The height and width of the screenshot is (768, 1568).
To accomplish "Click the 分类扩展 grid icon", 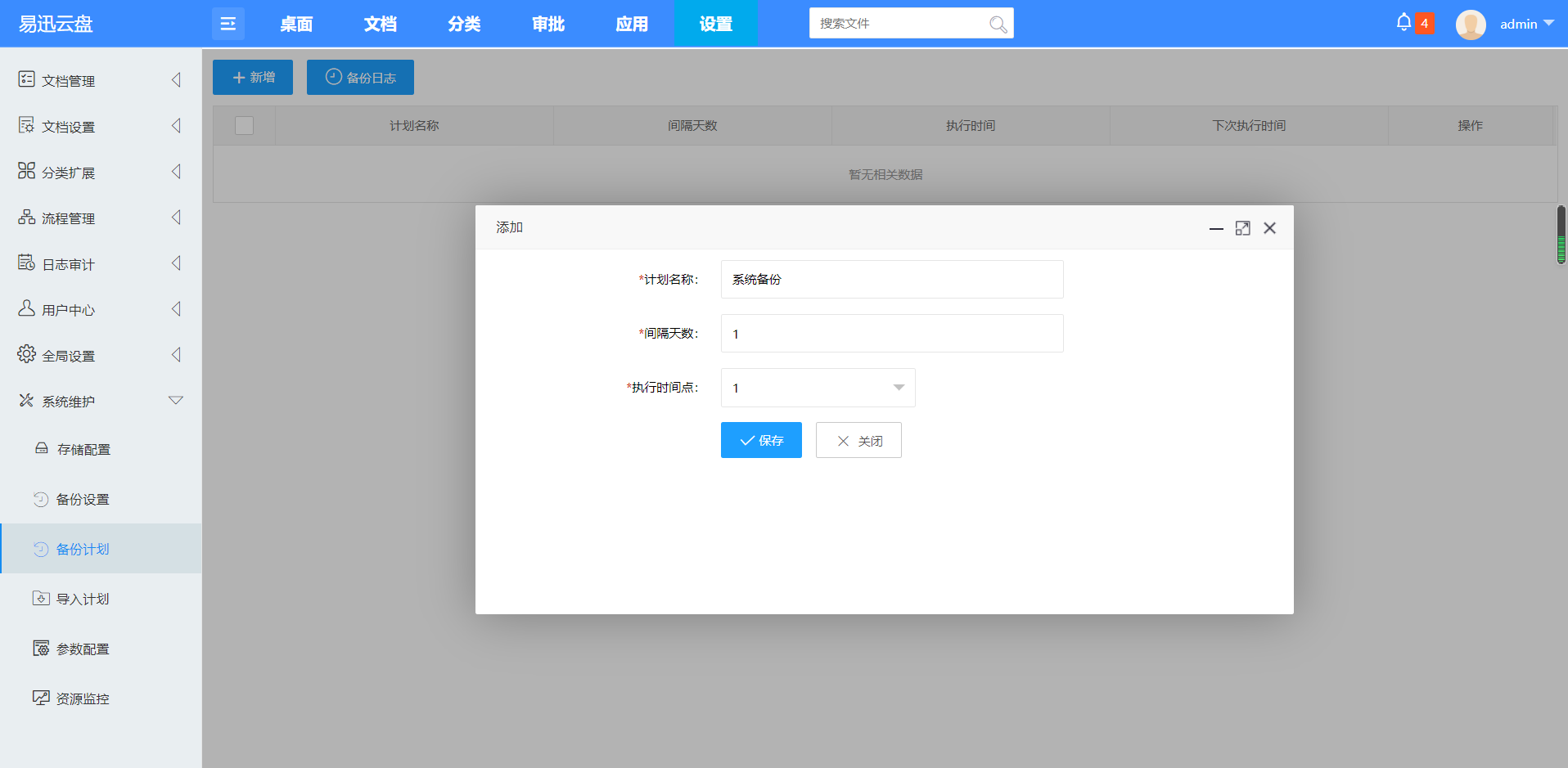I will [26, 171].
